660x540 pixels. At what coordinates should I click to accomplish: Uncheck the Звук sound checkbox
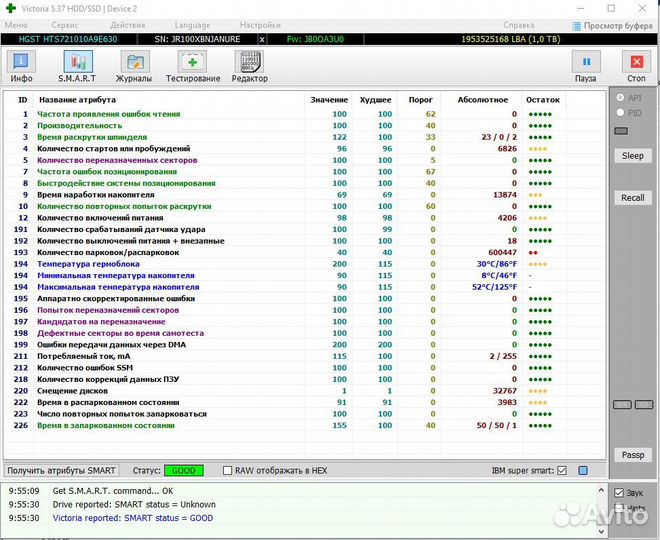pos(620,493)
